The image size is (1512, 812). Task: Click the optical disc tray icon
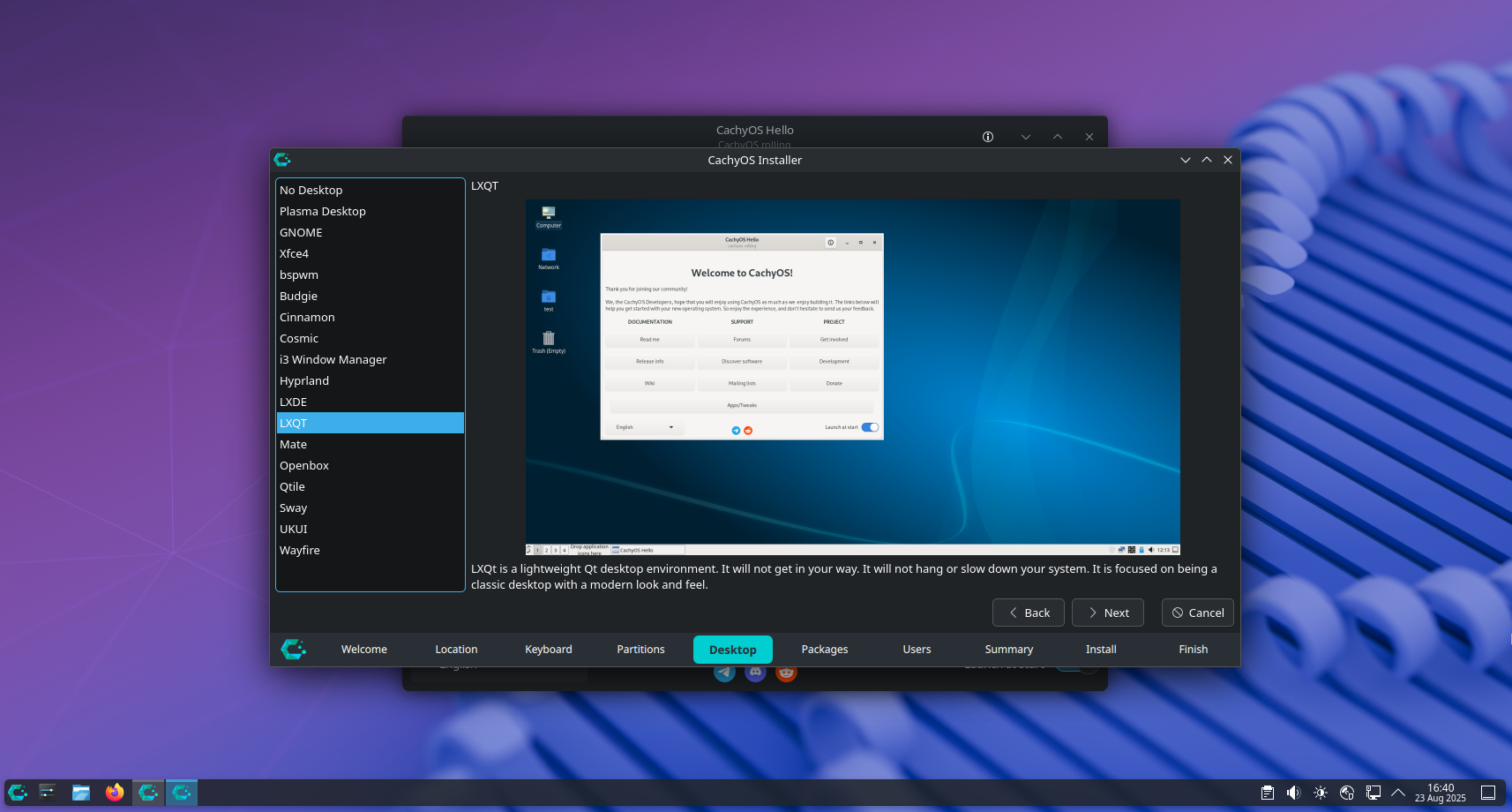1347,793
